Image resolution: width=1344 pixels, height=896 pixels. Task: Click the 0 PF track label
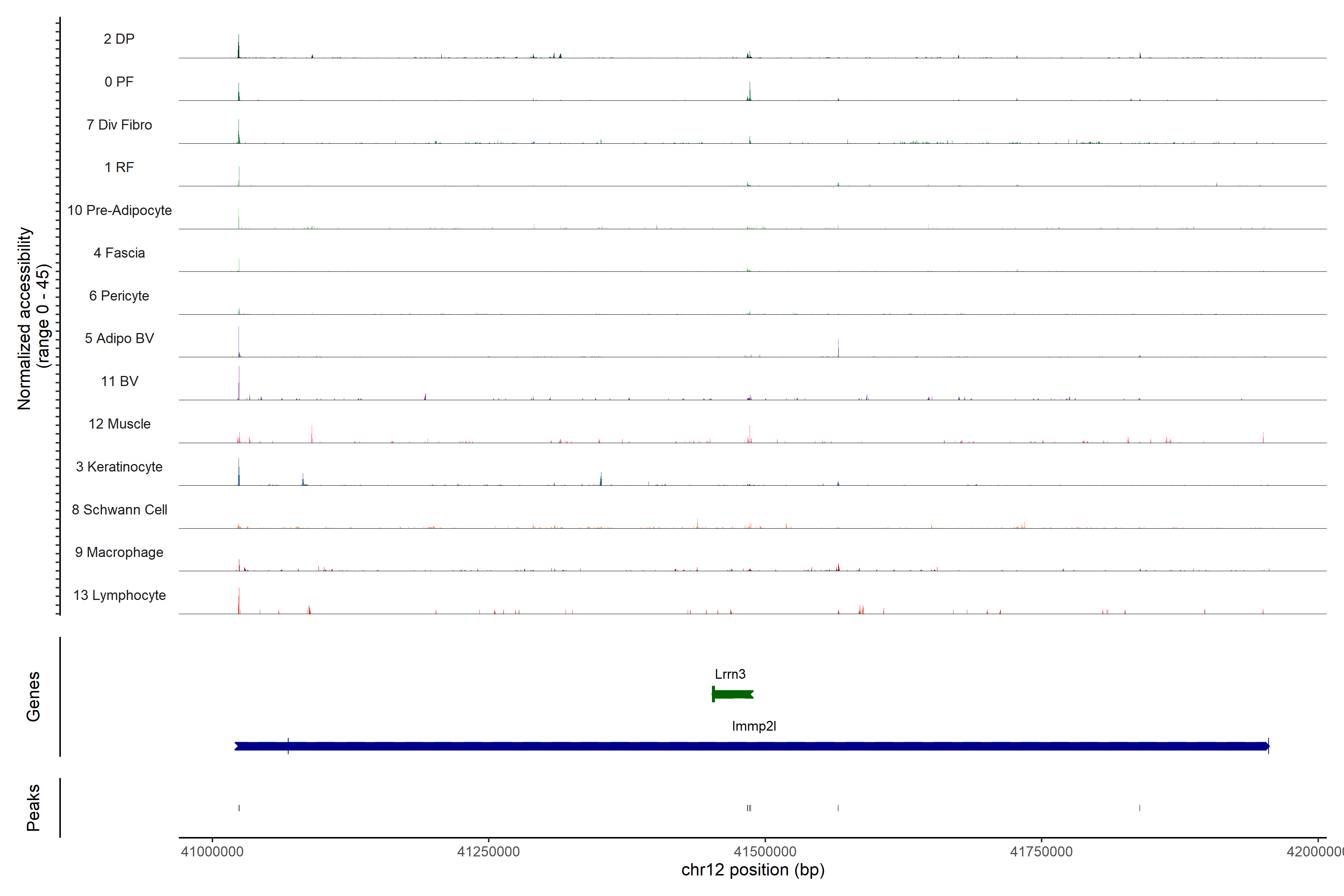tap(119, 82)
